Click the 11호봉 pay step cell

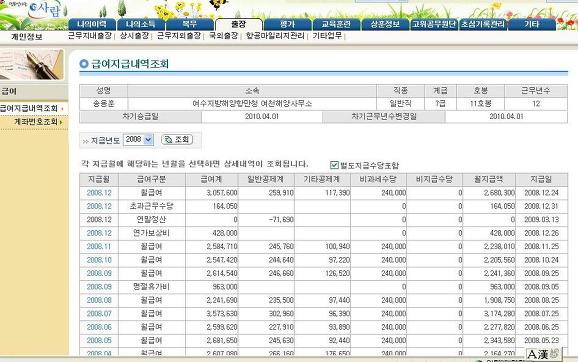[480, 104]
